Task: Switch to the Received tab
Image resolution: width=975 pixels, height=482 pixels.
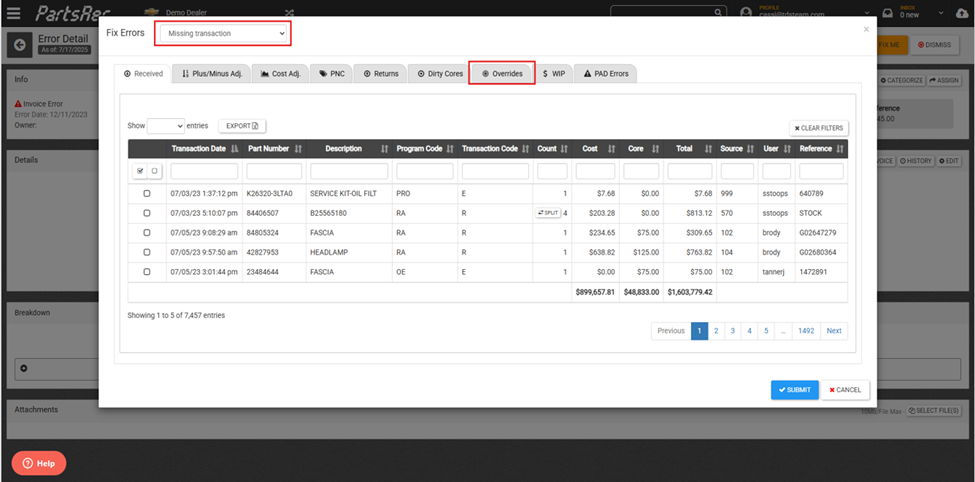Action: click(144, 73)
